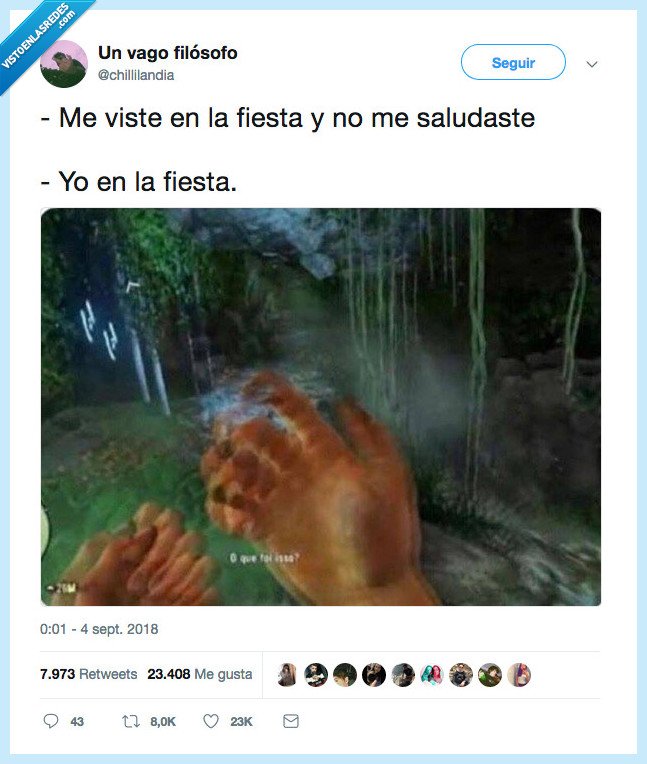The image size is (647, 764).
Task: Open the last liker avatar in row
Action: point(519,675)
